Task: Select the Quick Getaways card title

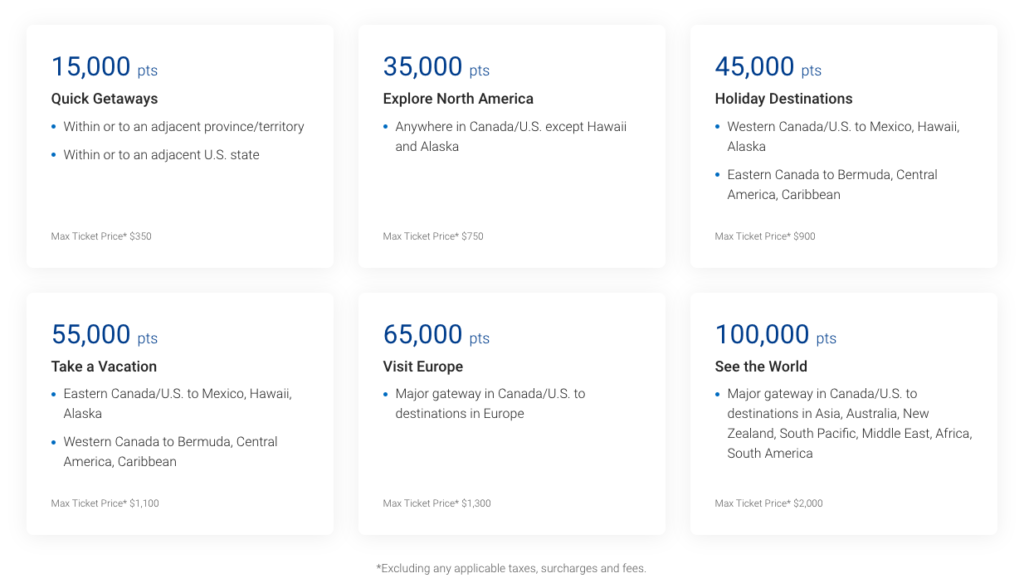Action: [x=104, y=99]
